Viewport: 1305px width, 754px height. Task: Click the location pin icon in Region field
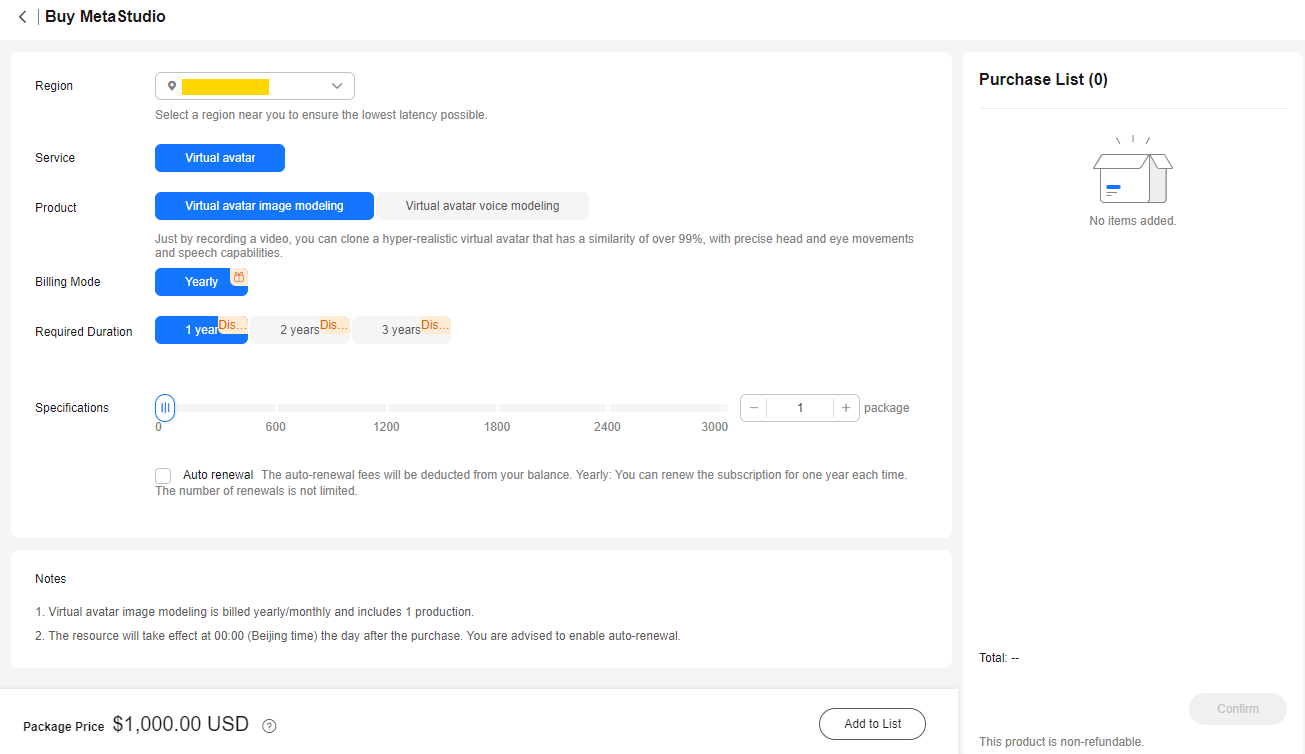click(x=172, y=86)
